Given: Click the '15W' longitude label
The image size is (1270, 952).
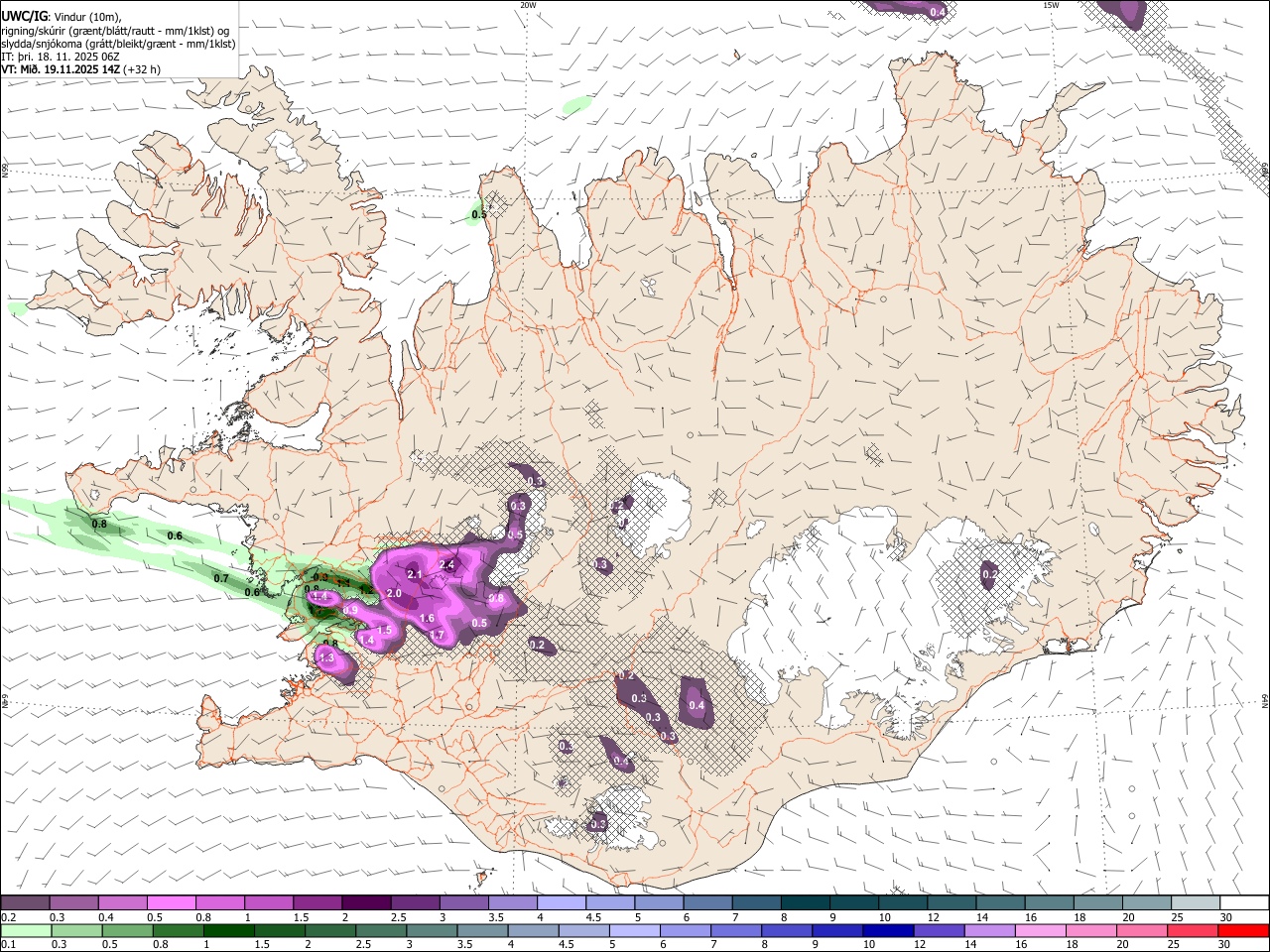Looking at the screenshot, I should [x=1051, y=5].
